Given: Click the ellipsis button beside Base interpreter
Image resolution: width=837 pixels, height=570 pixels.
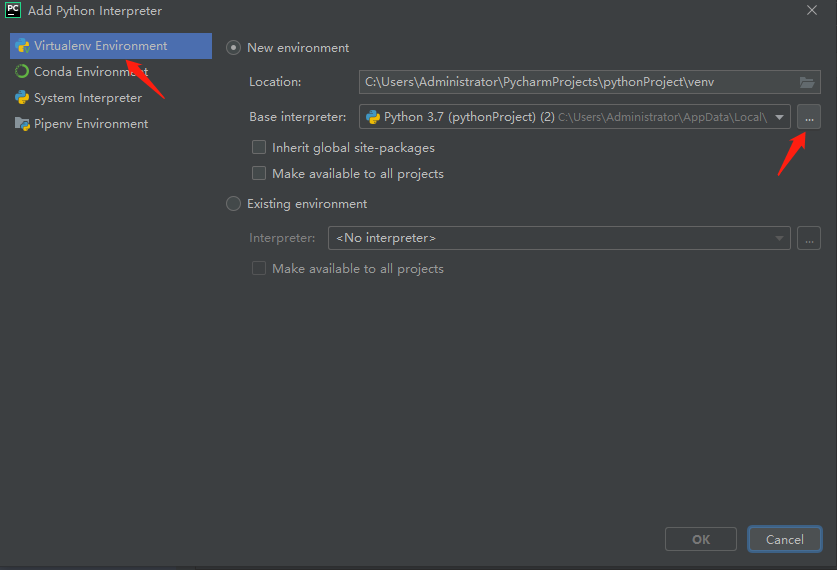Looking at the screenshot, I should (x=809, y=117).
